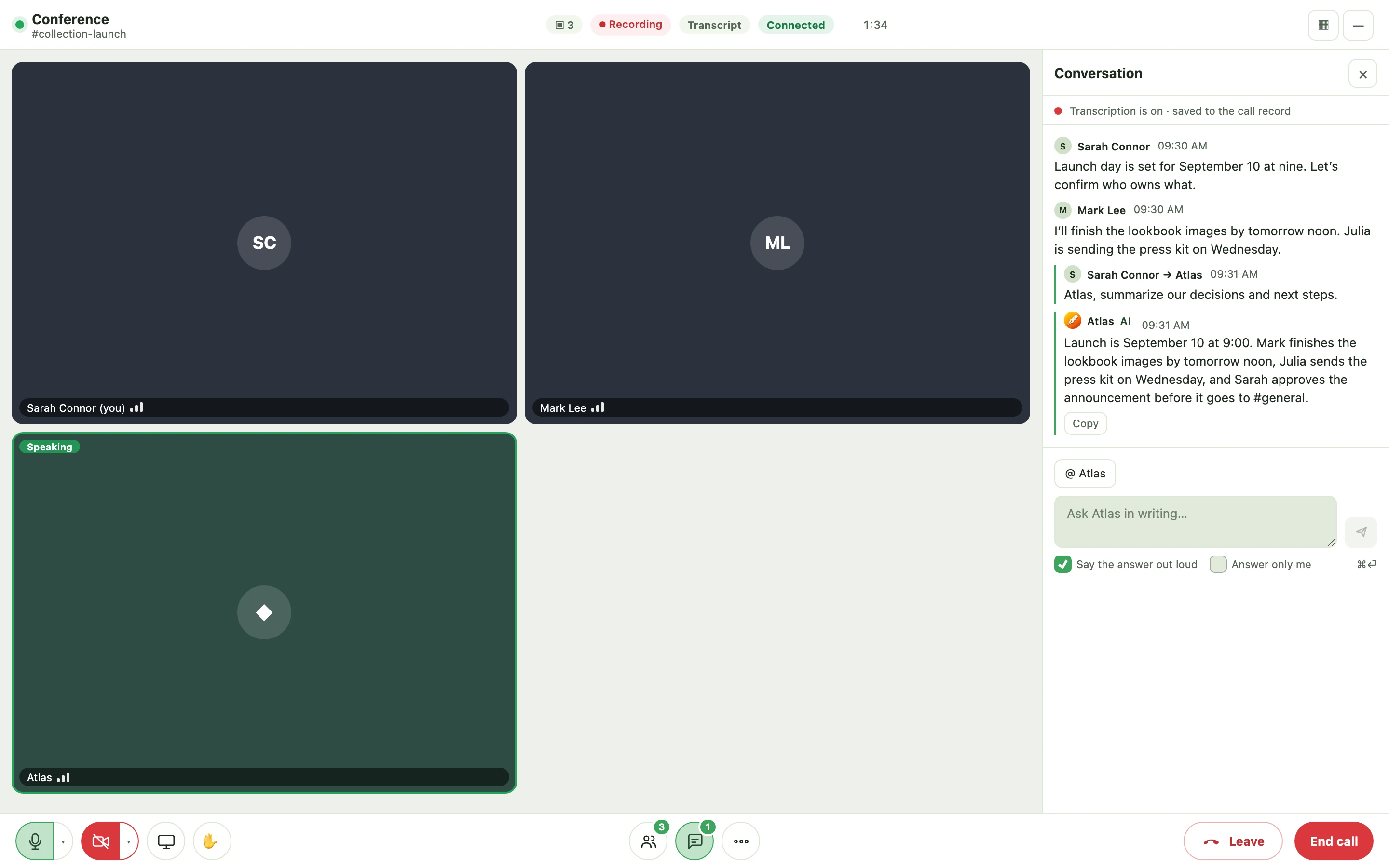Image resolution: width=1389 pixels, height=868 pixels.
Task: Minimize the conference window
Action: tap(1358, 25)
